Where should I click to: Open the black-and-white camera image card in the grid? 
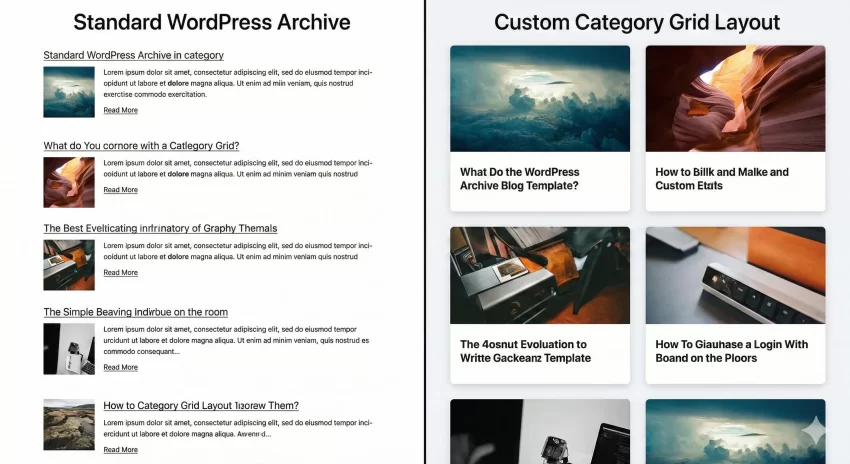[540, 431]
